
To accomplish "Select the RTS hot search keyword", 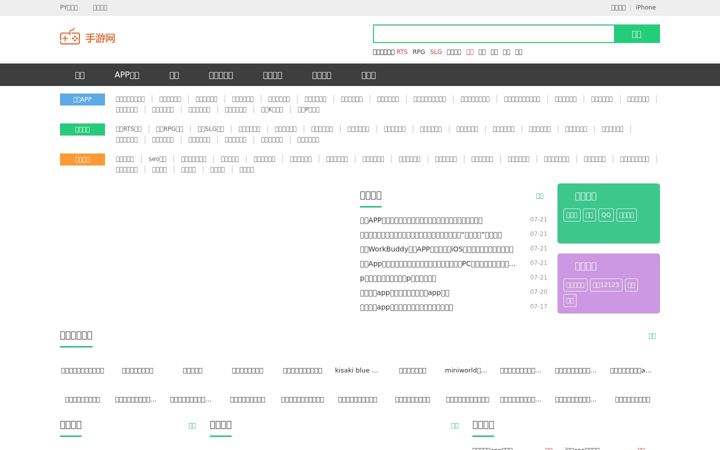I will coord(402,52).
